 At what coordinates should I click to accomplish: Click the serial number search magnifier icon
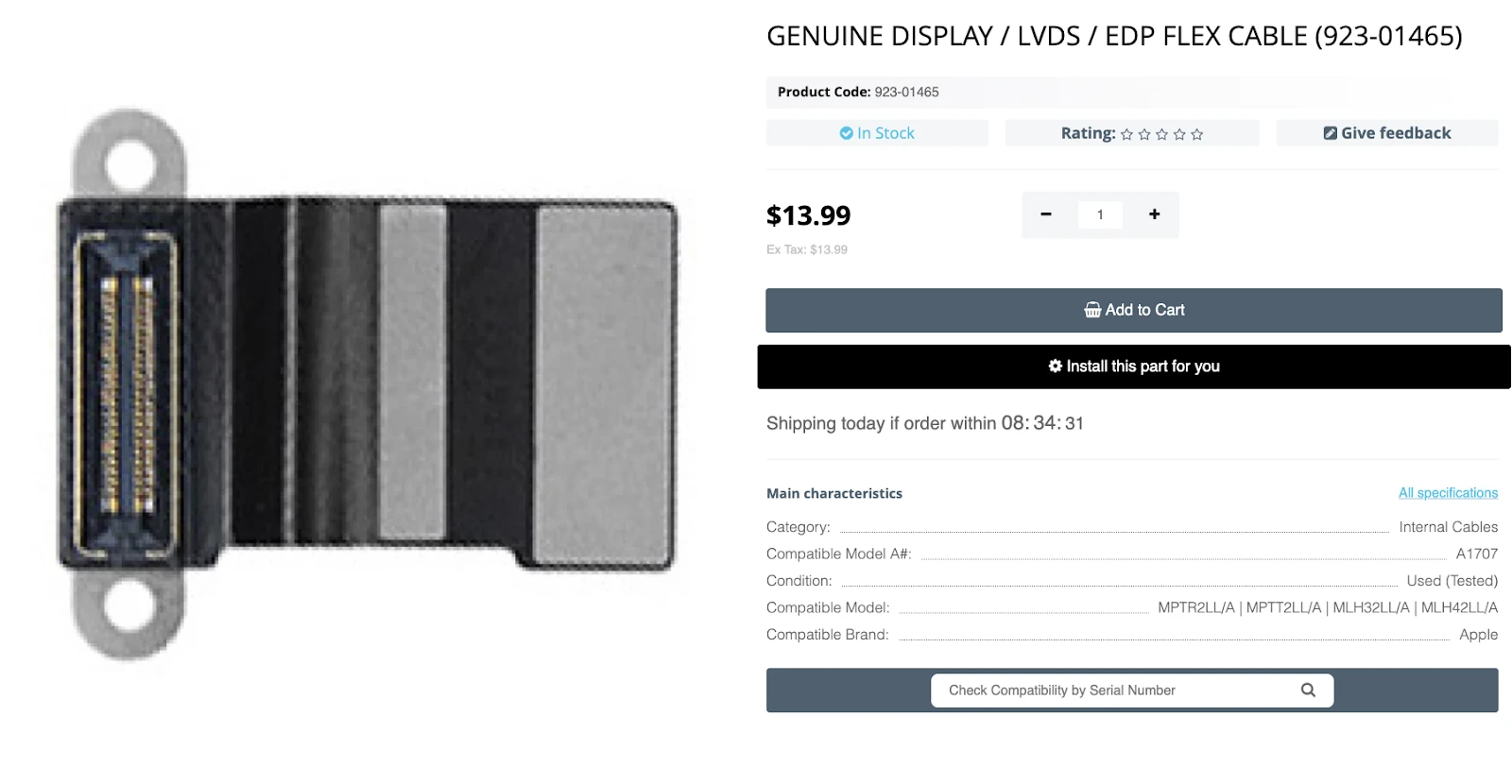click(x=1308, y=690)
